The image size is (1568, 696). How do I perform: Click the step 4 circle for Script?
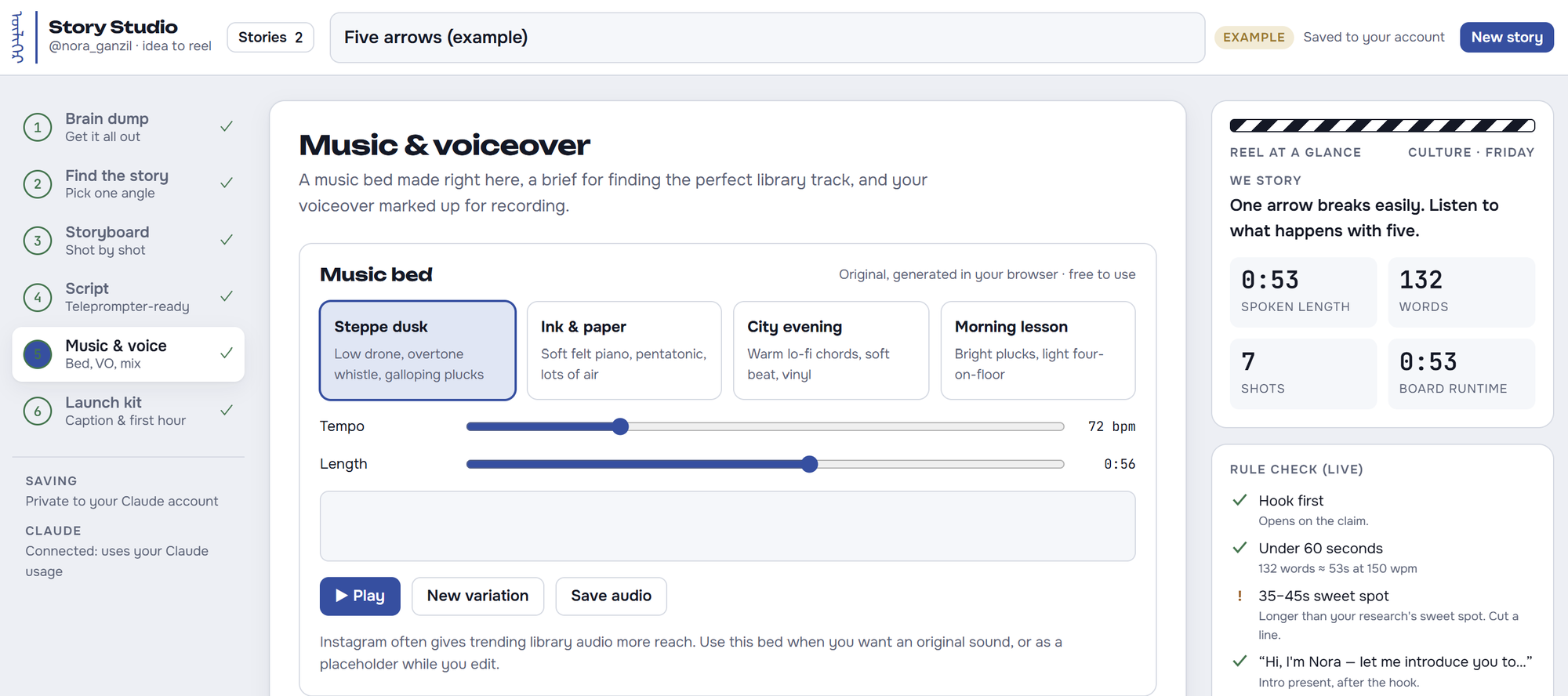pyautogui.click(x=38, y=297)
